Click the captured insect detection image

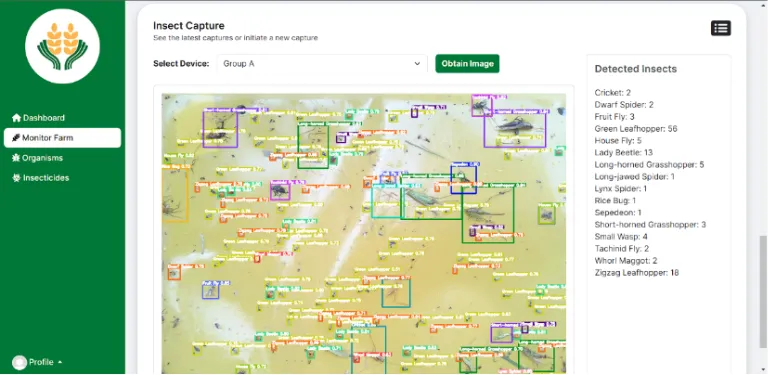pyautogui.click(x=364, y=234)
